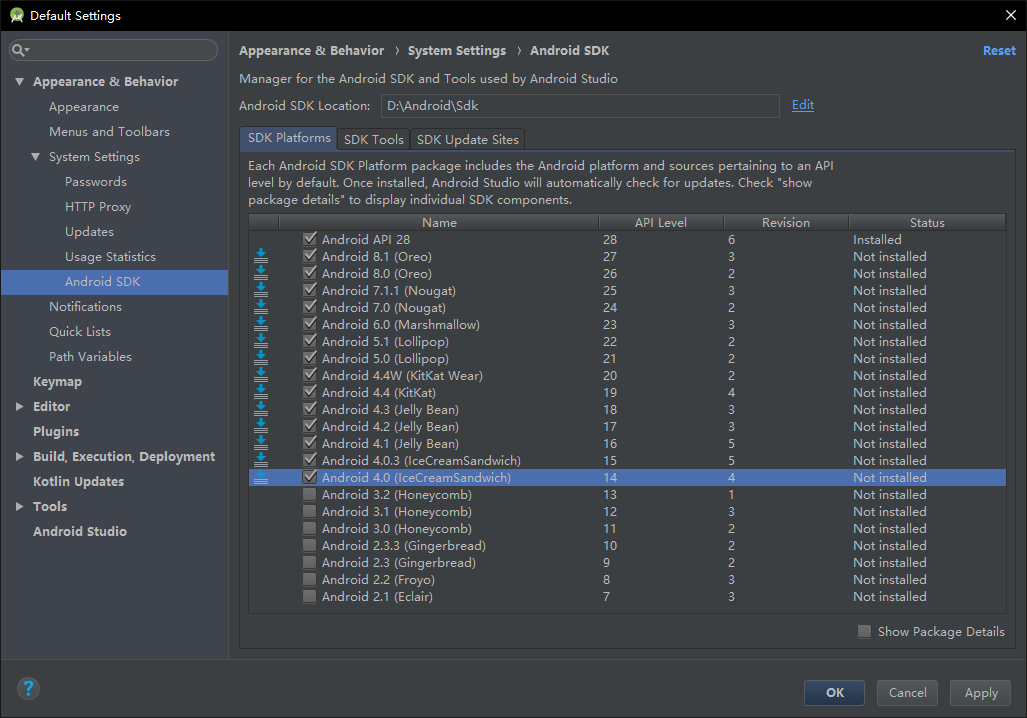Open Keymap settings page
The image size is (1027, 718).
pos(57,382)
